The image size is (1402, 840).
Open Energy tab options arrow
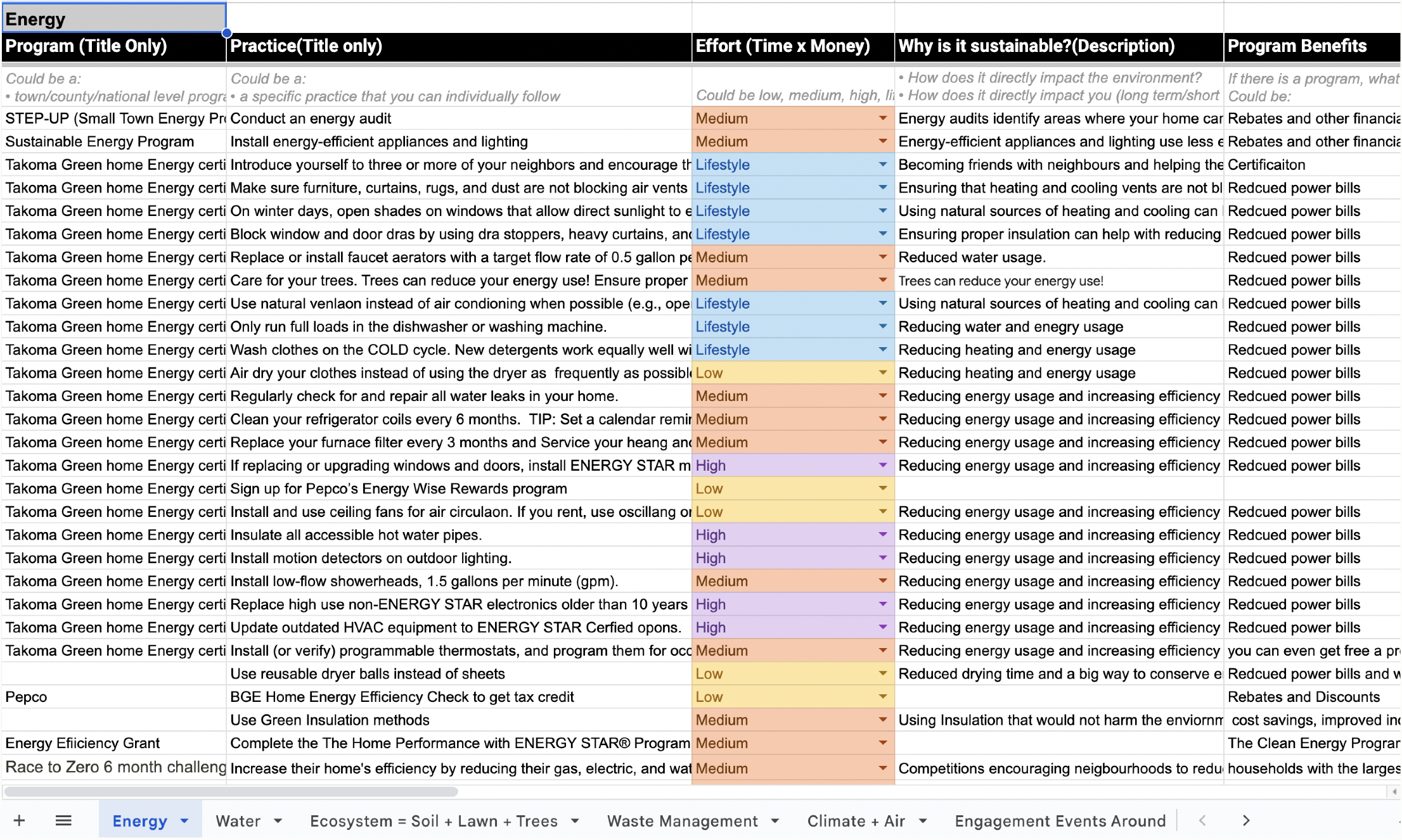coord(184,821)
